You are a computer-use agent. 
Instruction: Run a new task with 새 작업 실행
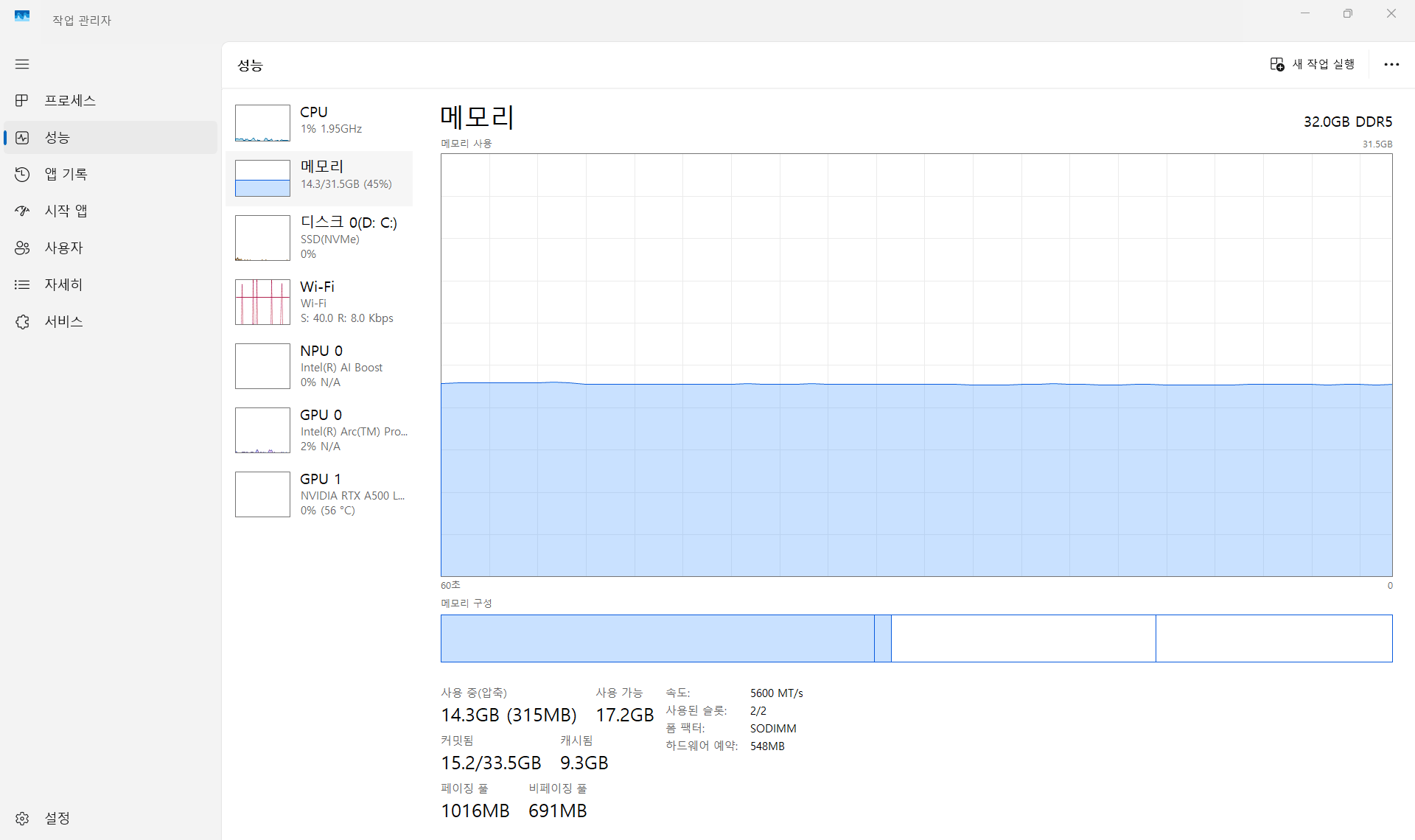tap(1313, 64)
